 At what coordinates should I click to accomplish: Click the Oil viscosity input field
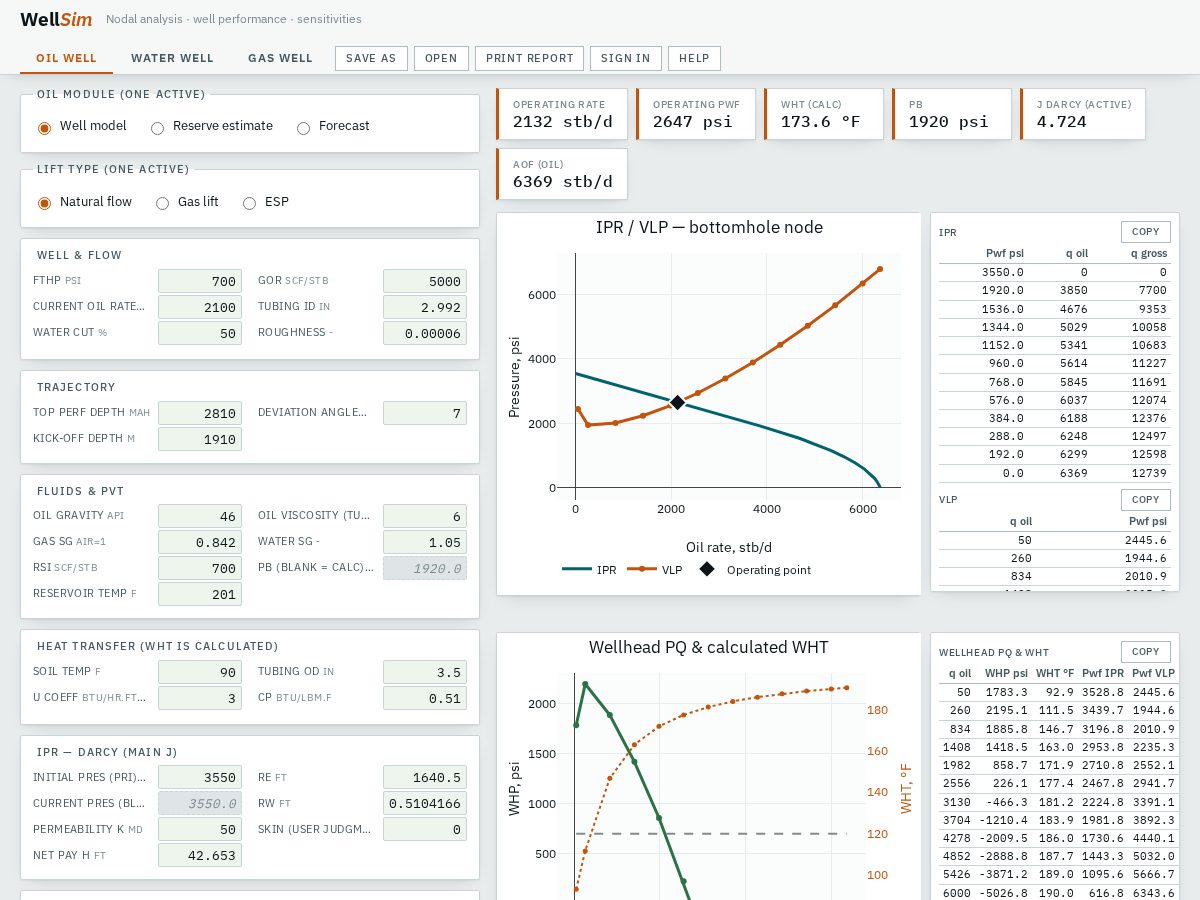click(425, 516)
